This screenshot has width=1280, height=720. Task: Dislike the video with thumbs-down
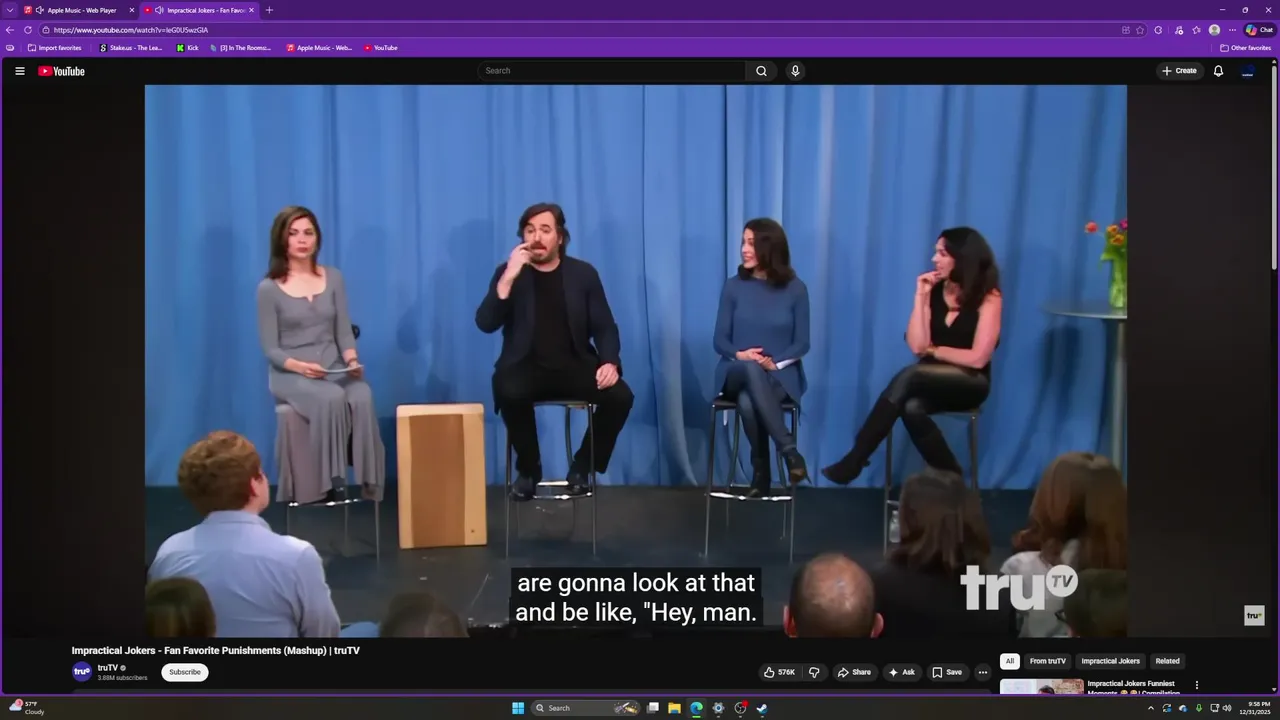(814, 672)
